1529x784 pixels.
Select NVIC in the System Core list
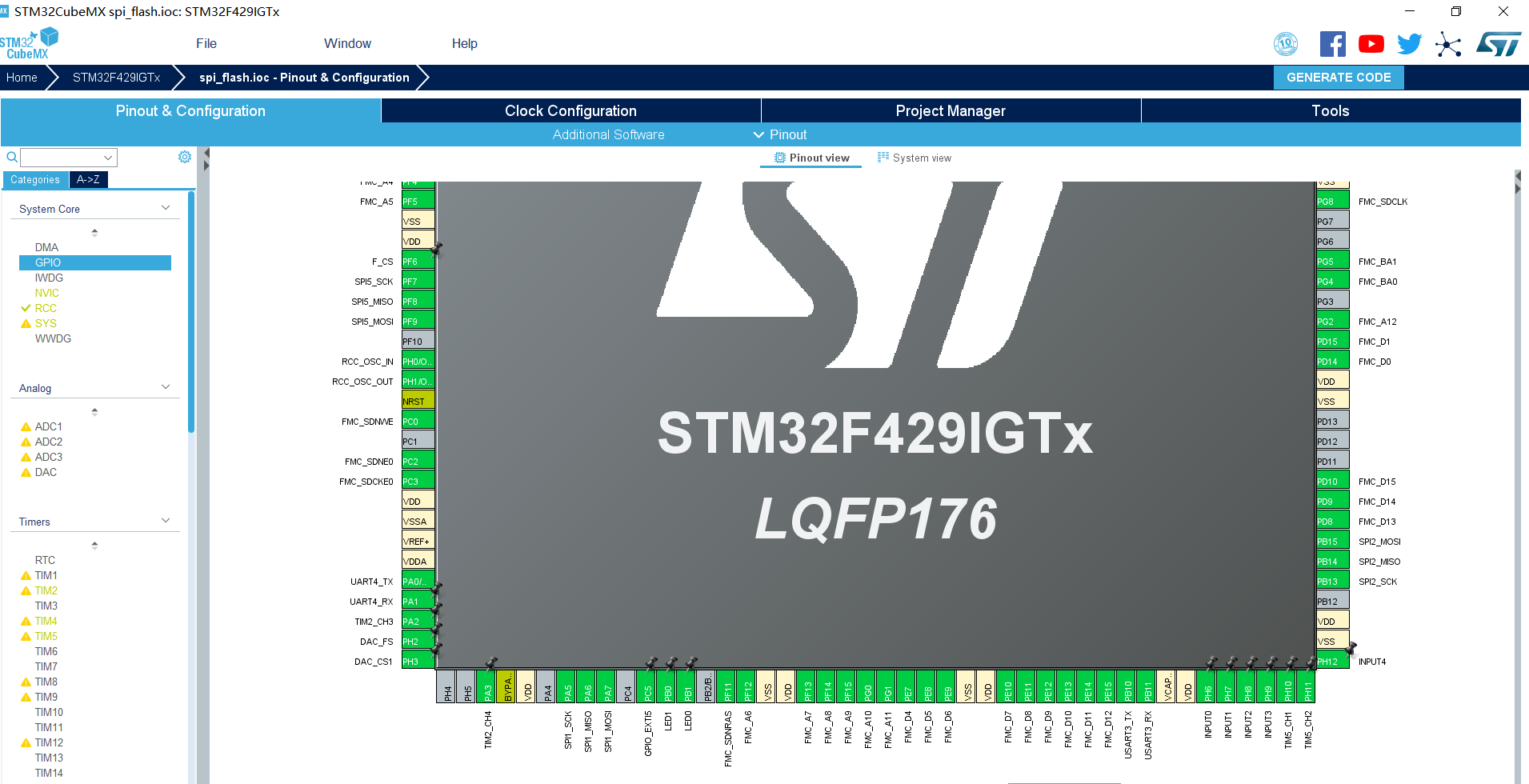pos(46,293)
